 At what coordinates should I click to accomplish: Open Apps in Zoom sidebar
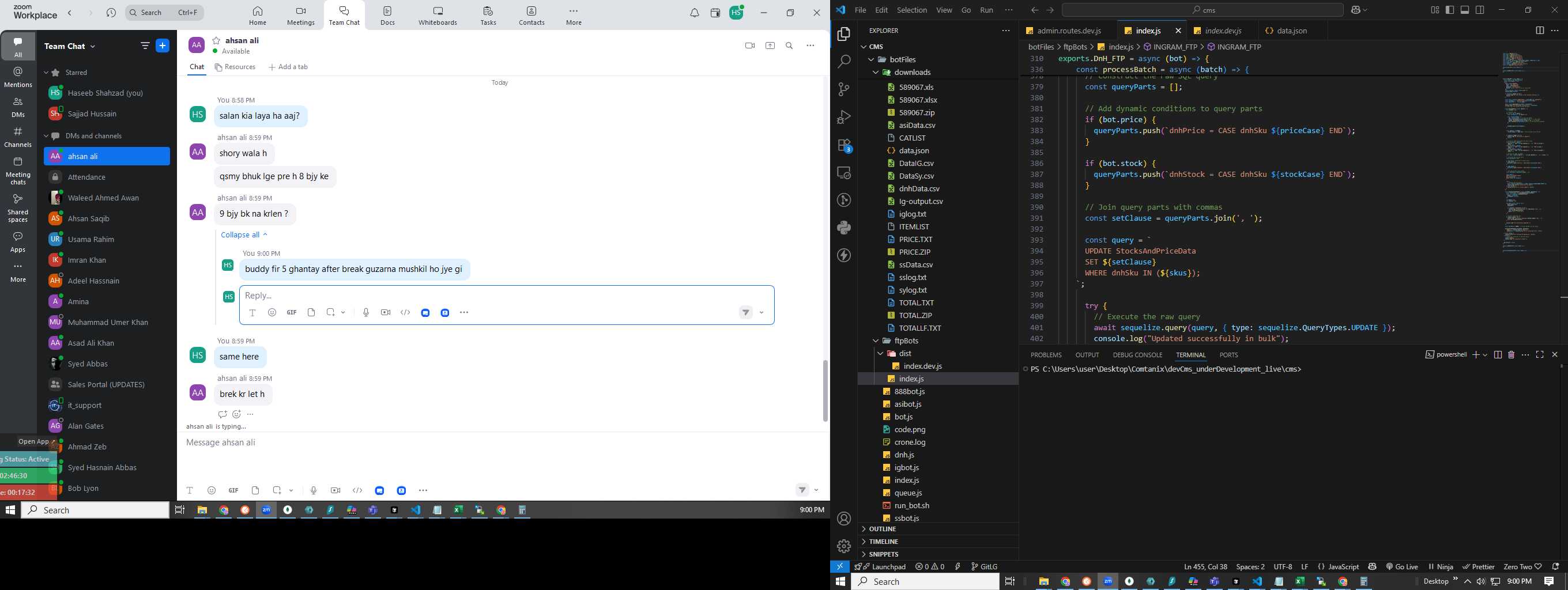pyautogui.click(x=18, y=241)
